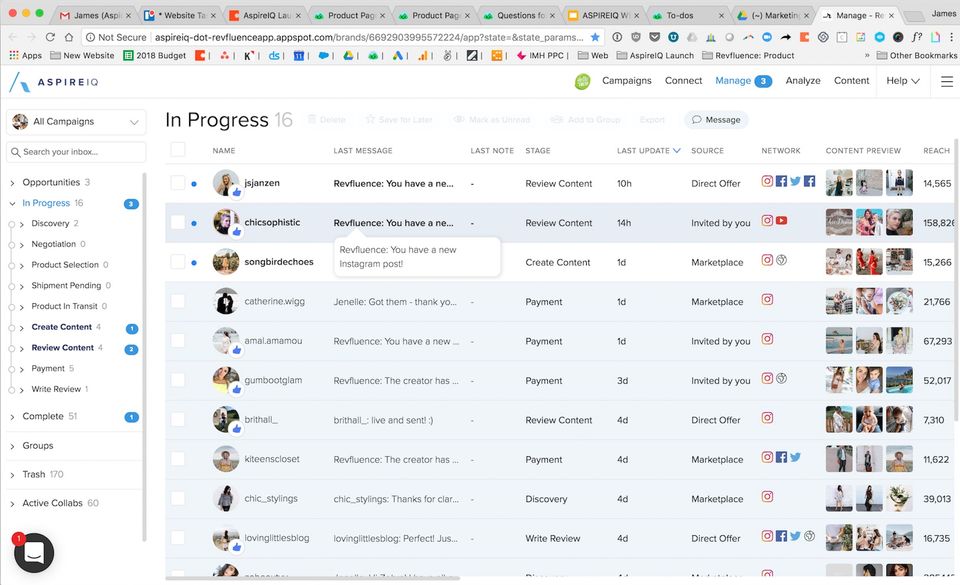This screenshot has height=585, width=960.
Task: Click catherine.wigg's Instagram network icon
Action: (768, 299)
